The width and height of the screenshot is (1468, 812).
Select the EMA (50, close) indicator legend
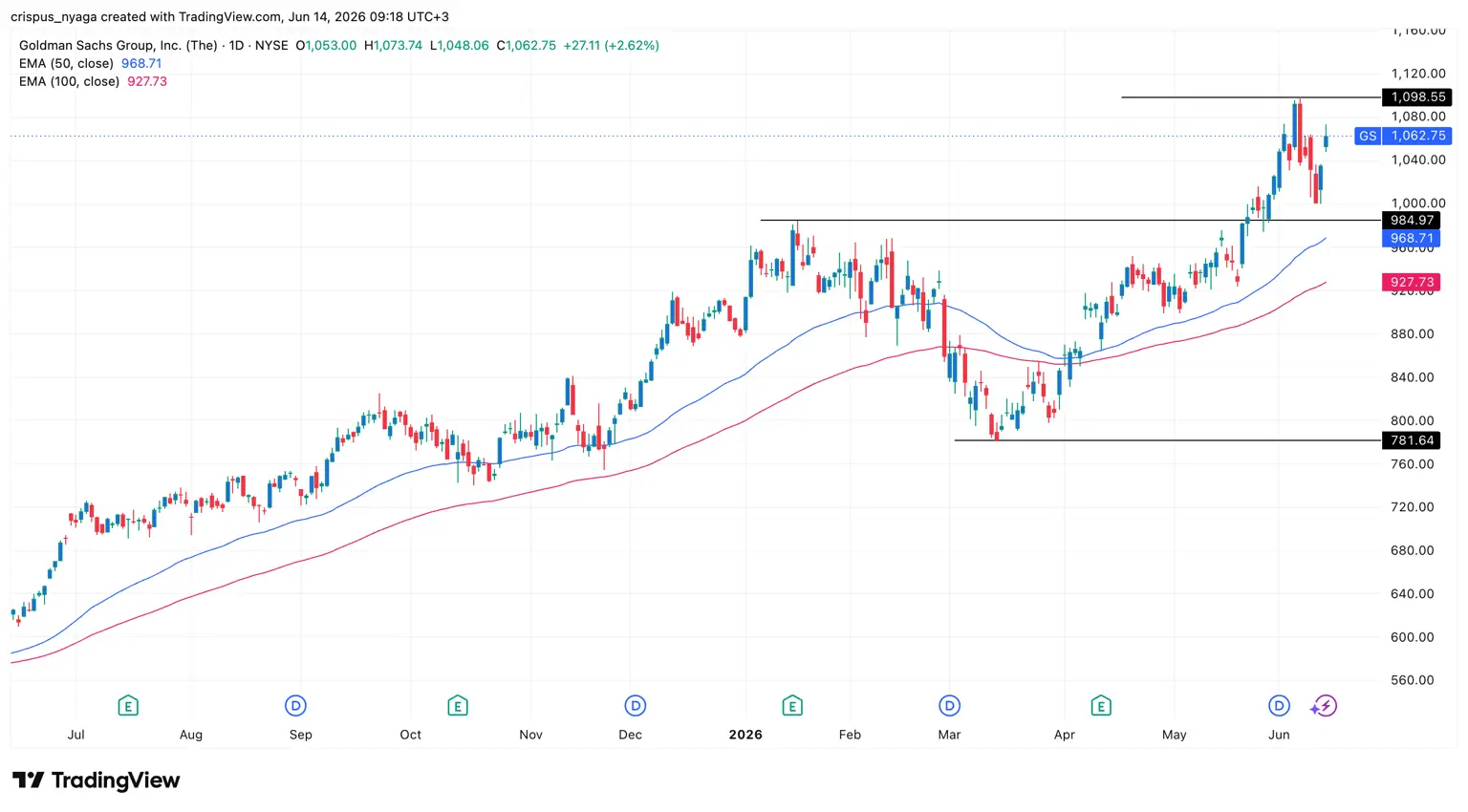pyautogui.click(x=66, y=63)
